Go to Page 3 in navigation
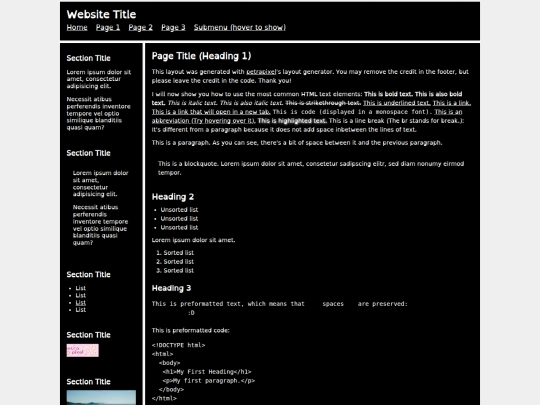Image resolution: width=540 pixels, height=405 pixels. tap(173, 28)
